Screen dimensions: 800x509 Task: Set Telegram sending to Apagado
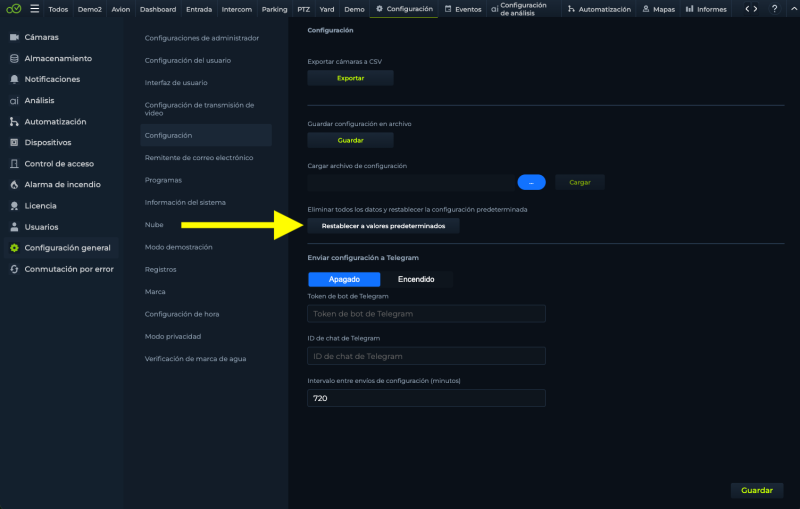[x=344, y=279]
